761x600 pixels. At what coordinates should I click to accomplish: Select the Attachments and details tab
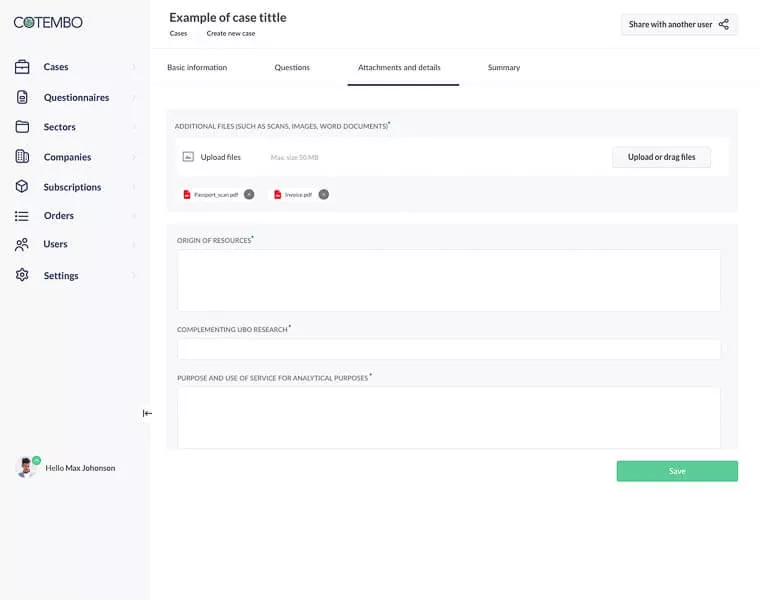click(x=399, y=67)
